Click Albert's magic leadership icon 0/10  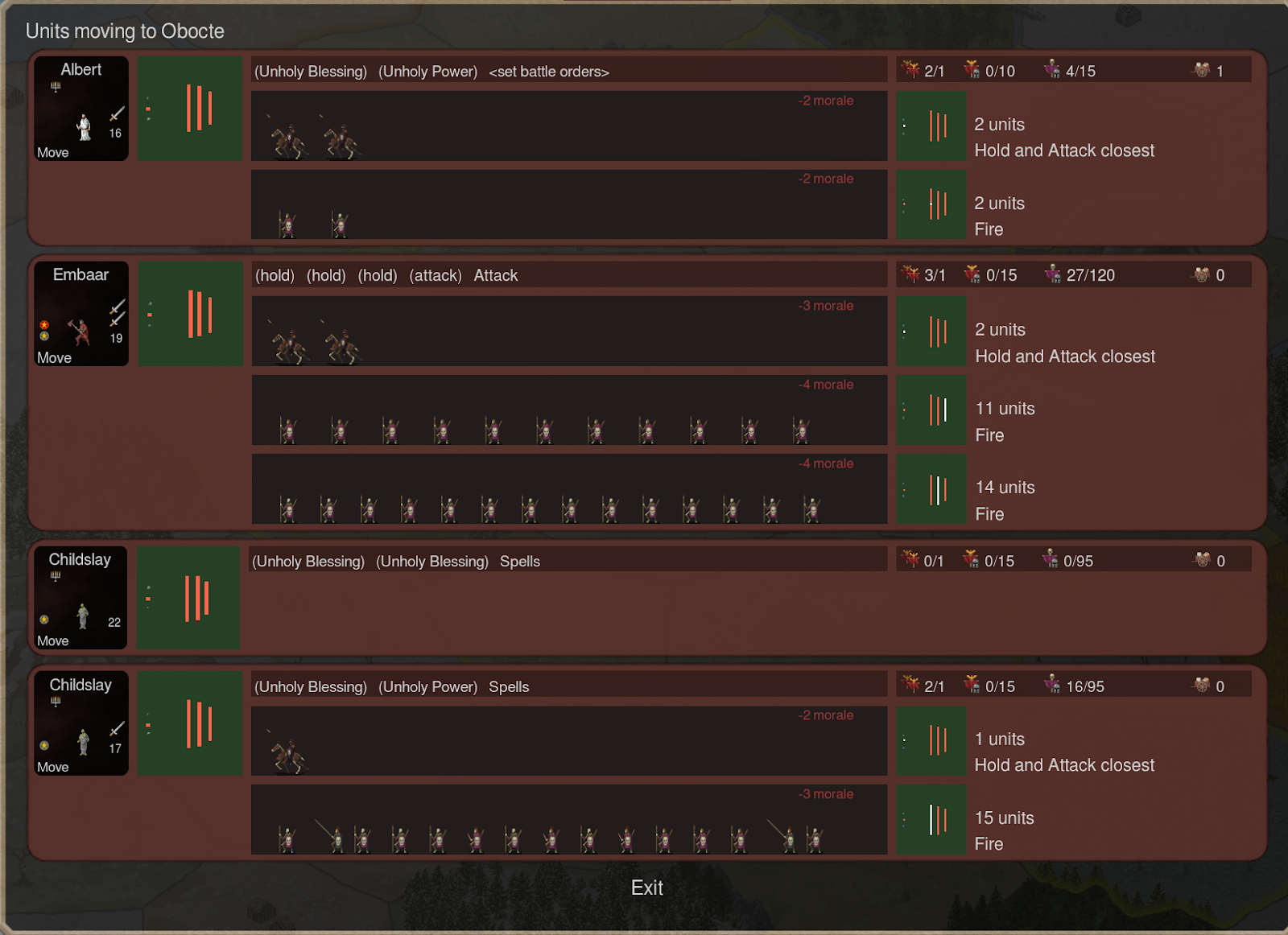tap(972, 70)
